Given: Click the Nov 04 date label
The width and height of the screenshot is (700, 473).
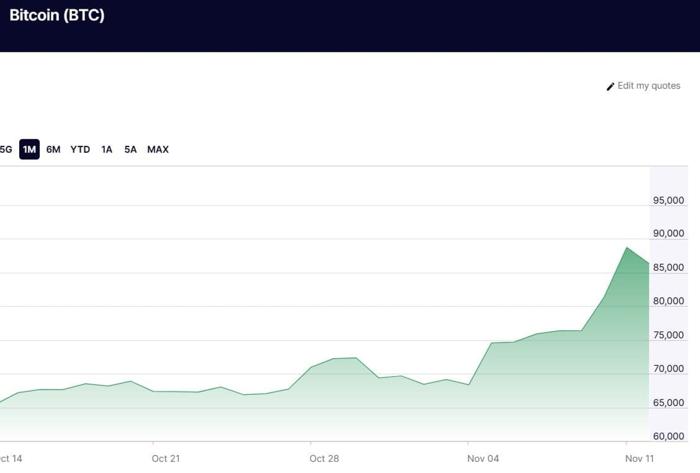Looking at the screenshot, I should (x=483, y=458).
